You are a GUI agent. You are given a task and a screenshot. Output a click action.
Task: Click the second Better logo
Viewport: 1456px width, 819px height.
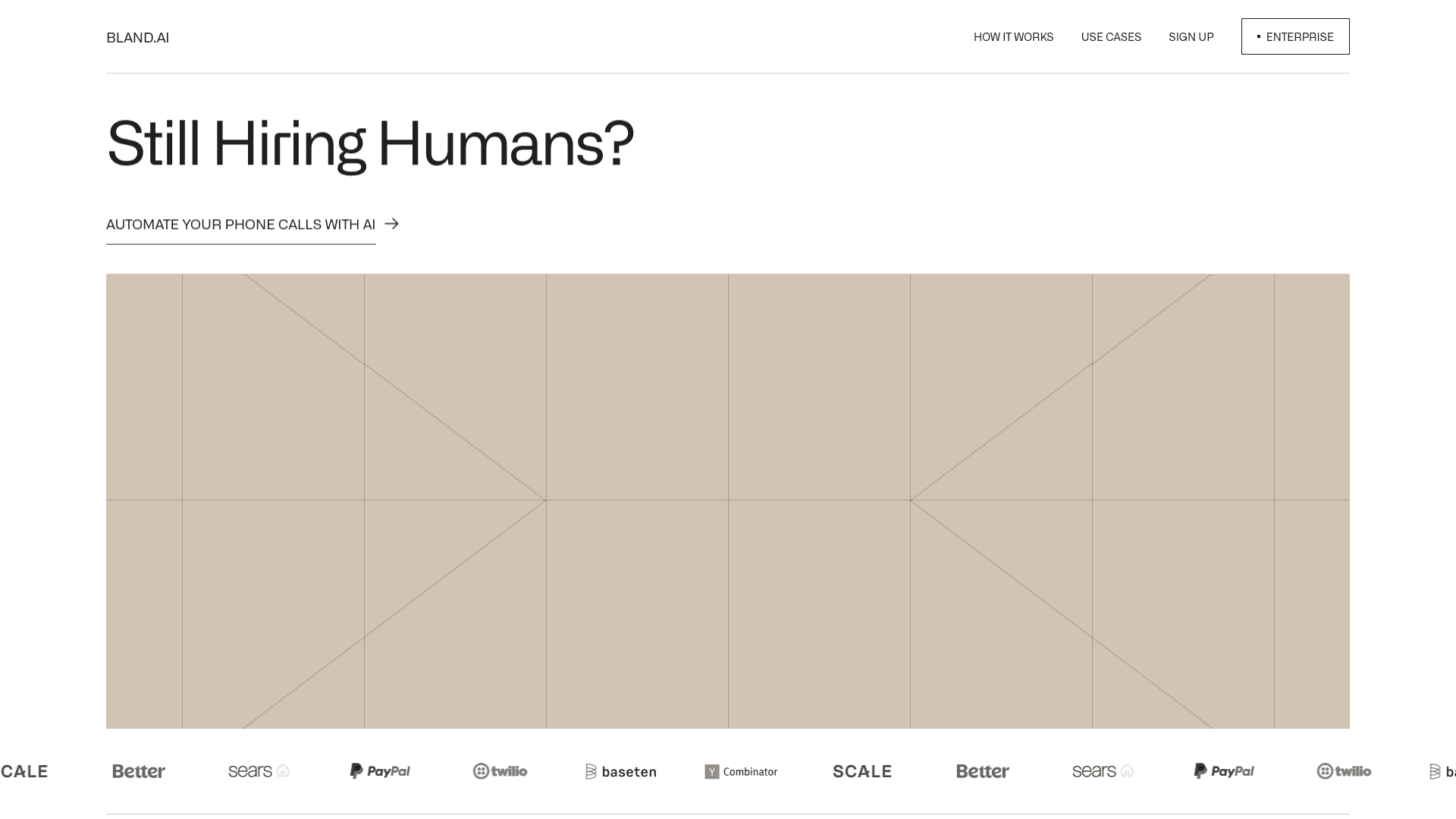coord(983,771)
